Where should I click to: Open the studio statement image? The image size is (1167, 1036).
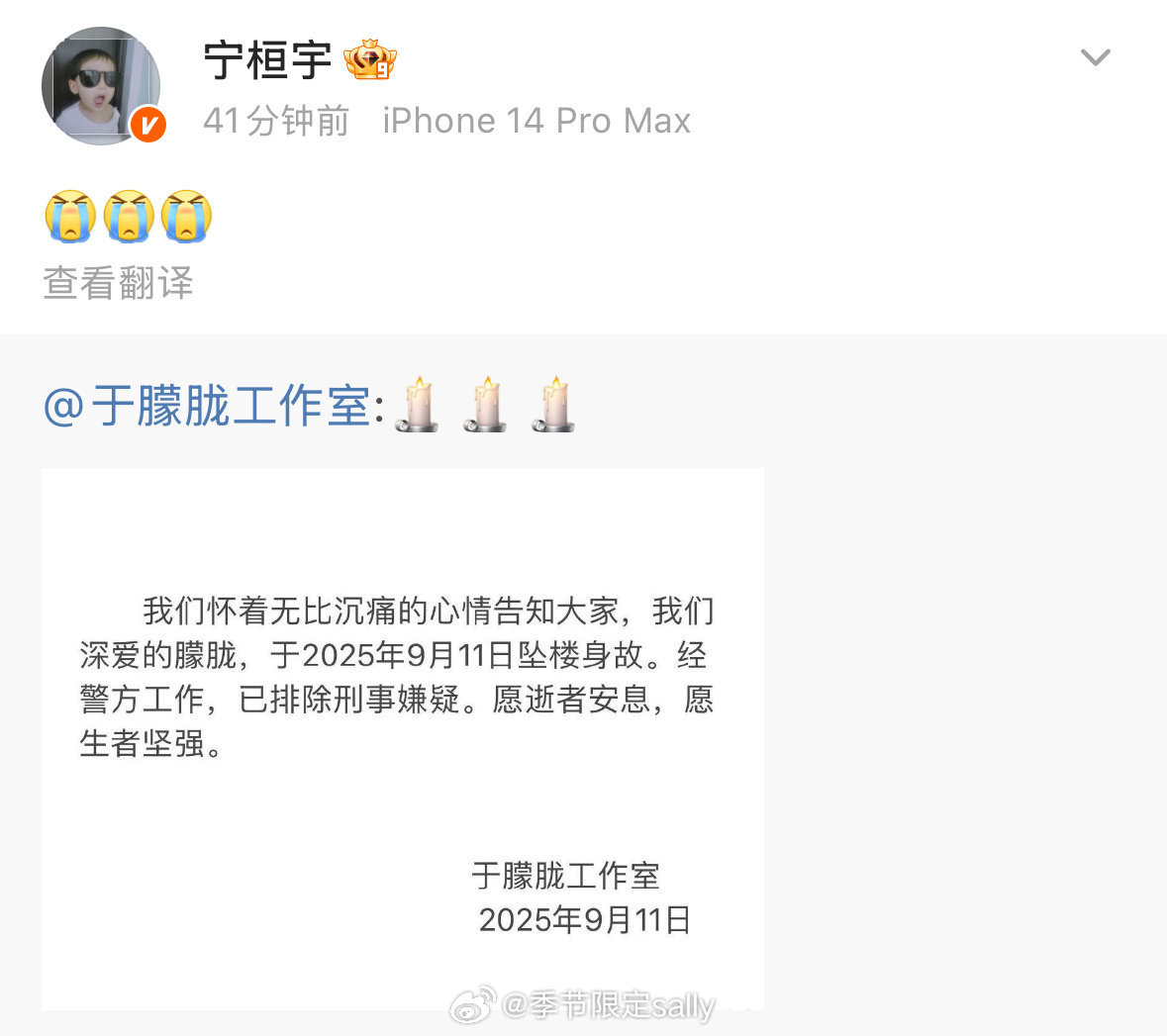tap(403, 739)
